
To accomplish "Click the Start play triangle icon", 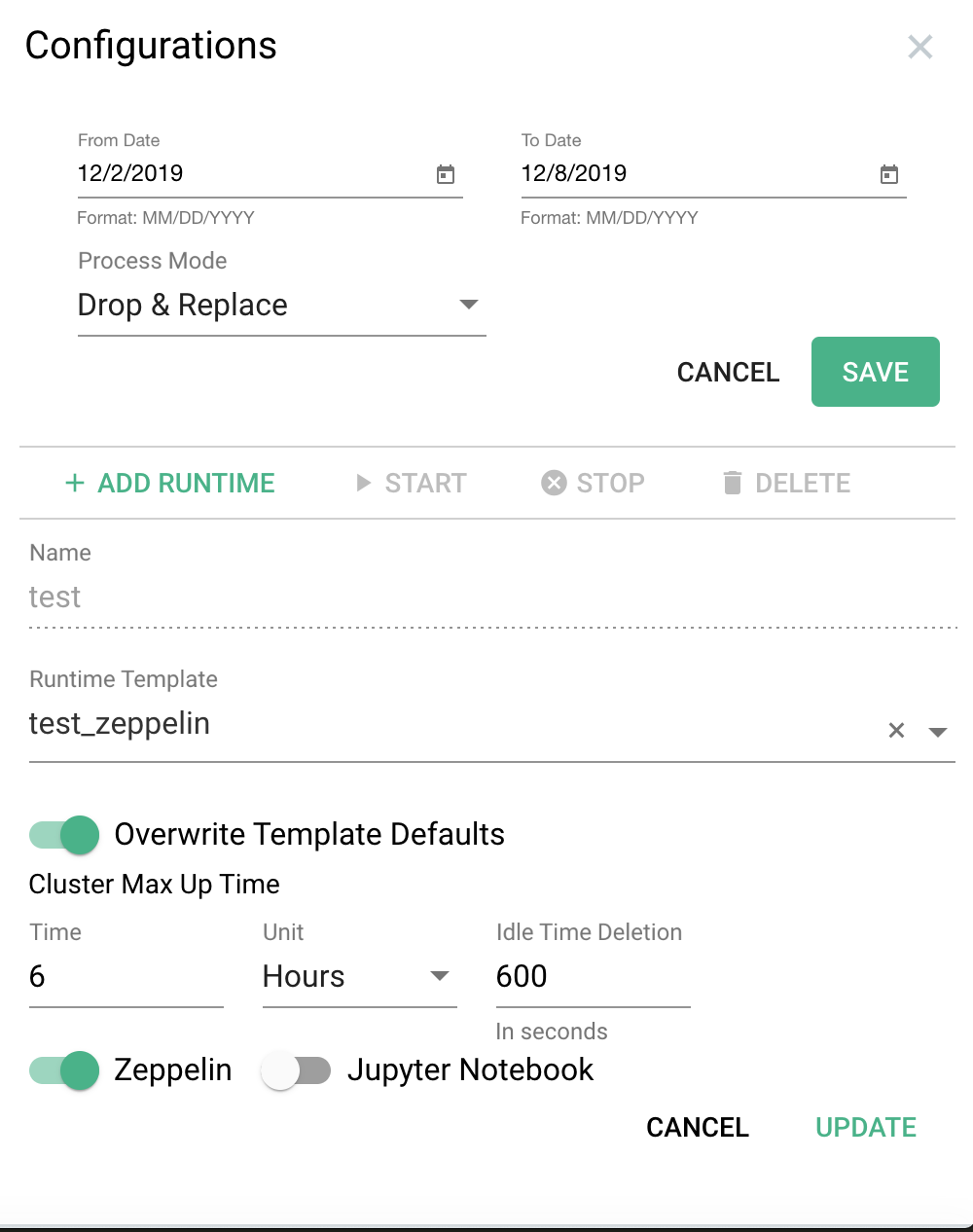I will (364, 483).
